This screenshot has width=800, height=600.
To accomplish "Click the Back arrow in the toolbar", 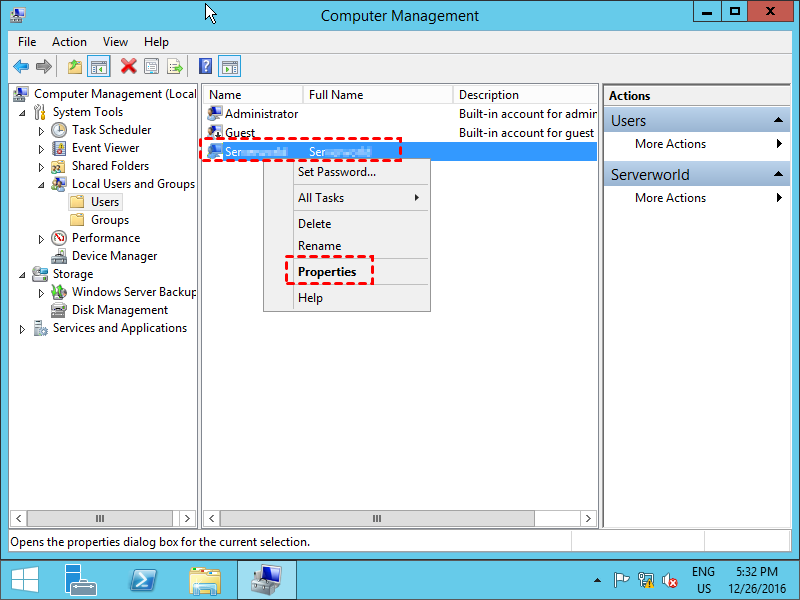I will click(21, 67).
